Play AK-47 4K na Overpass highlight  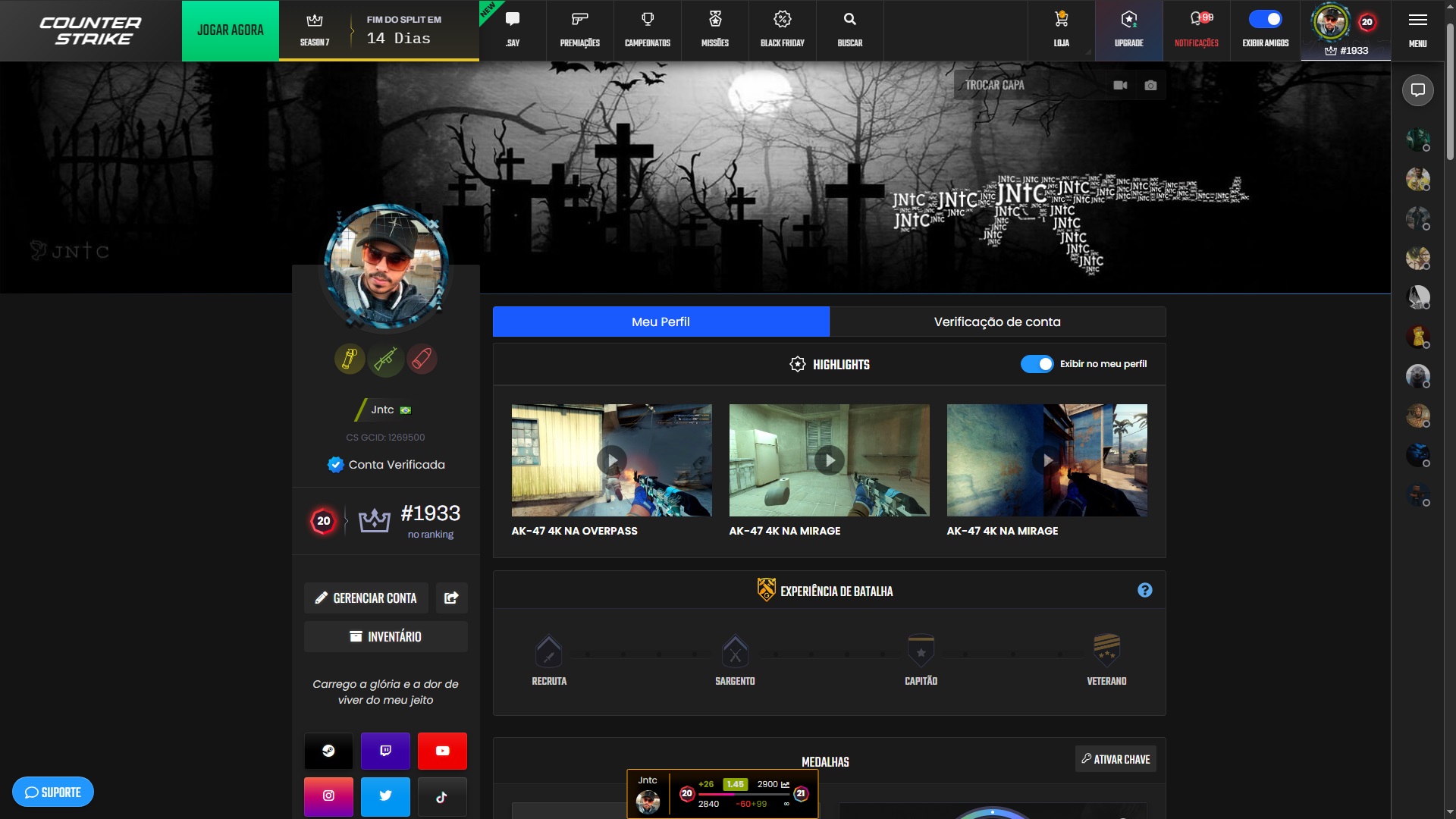point(611,460)
